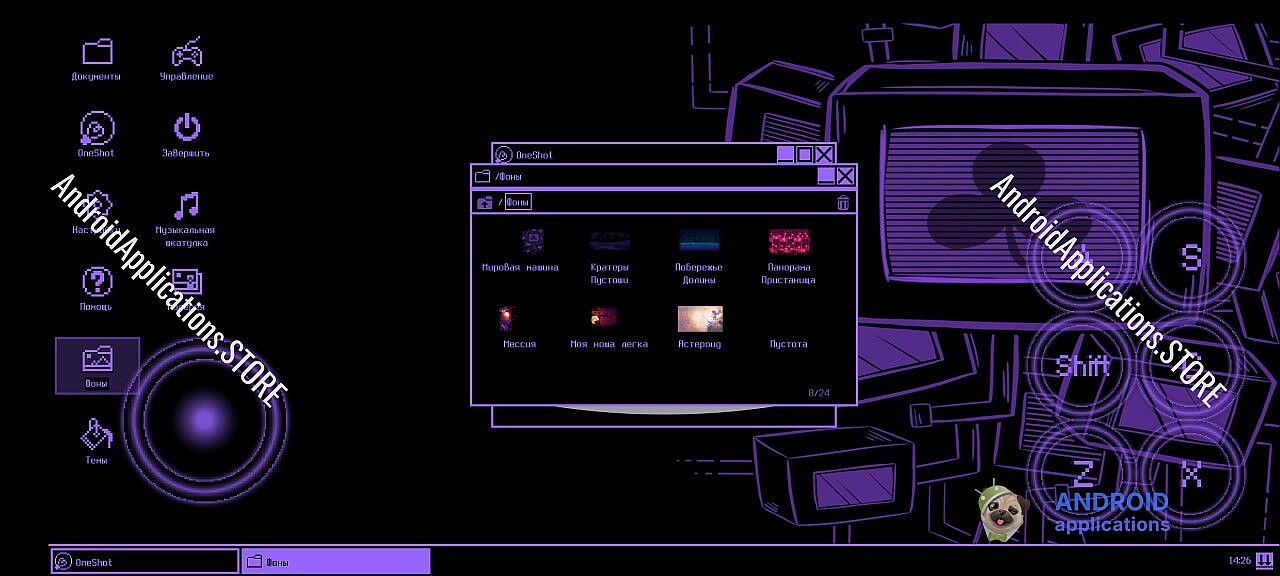The width and height of the screenshot is (1280, 576).
Task: Launch the OneShot desktop icon
Action: (x=97, y=130)
